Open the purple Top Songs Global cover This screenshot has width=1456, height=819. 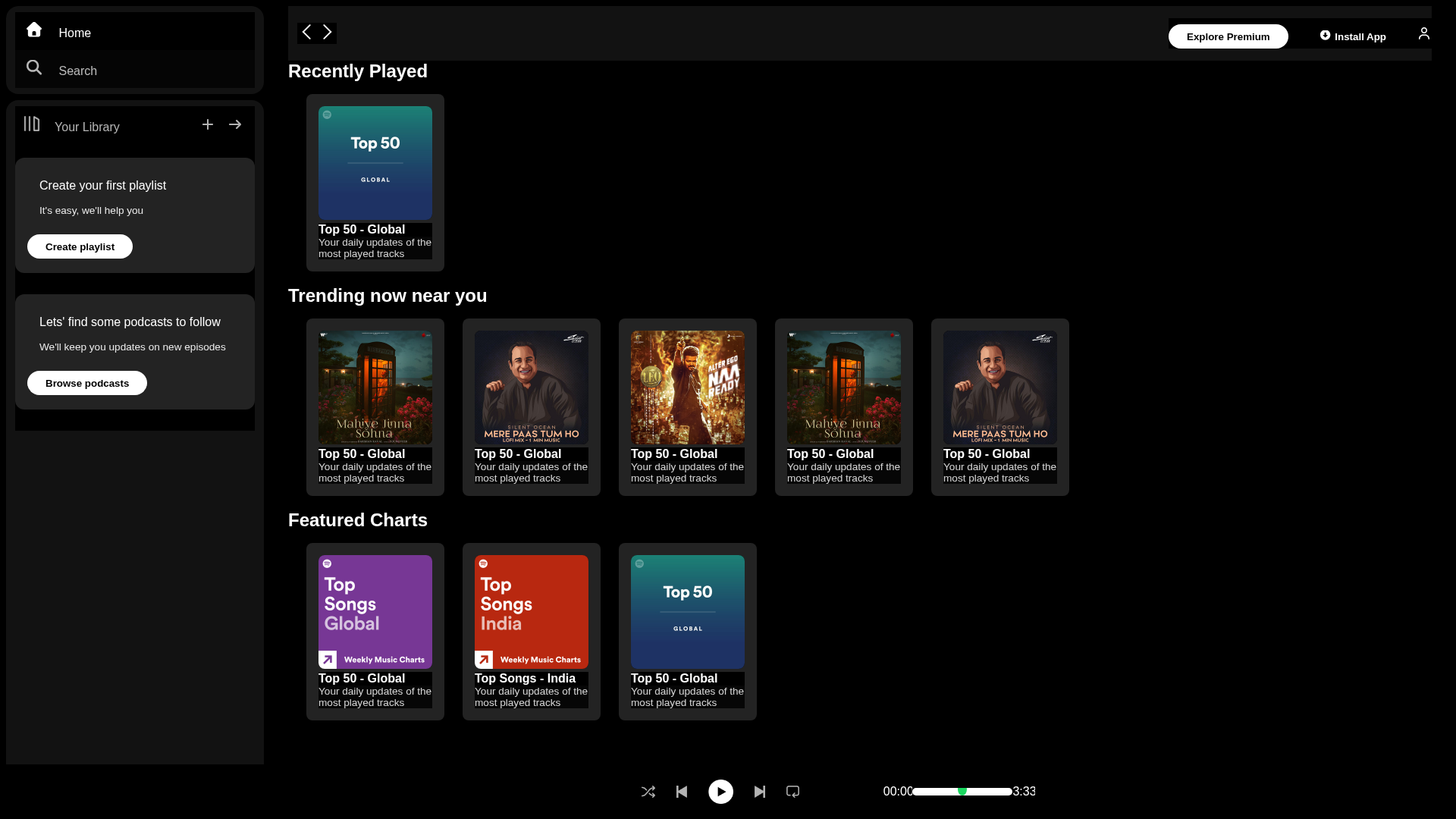(375, 612)
